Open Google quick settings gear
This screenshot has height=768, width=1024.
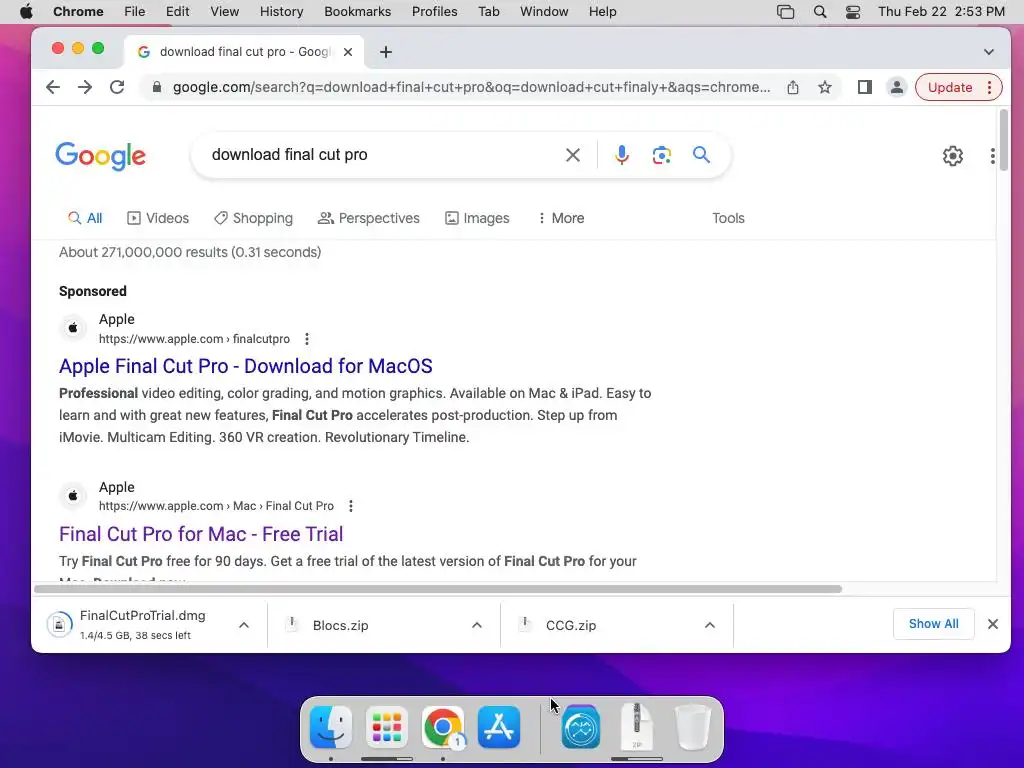953,156
